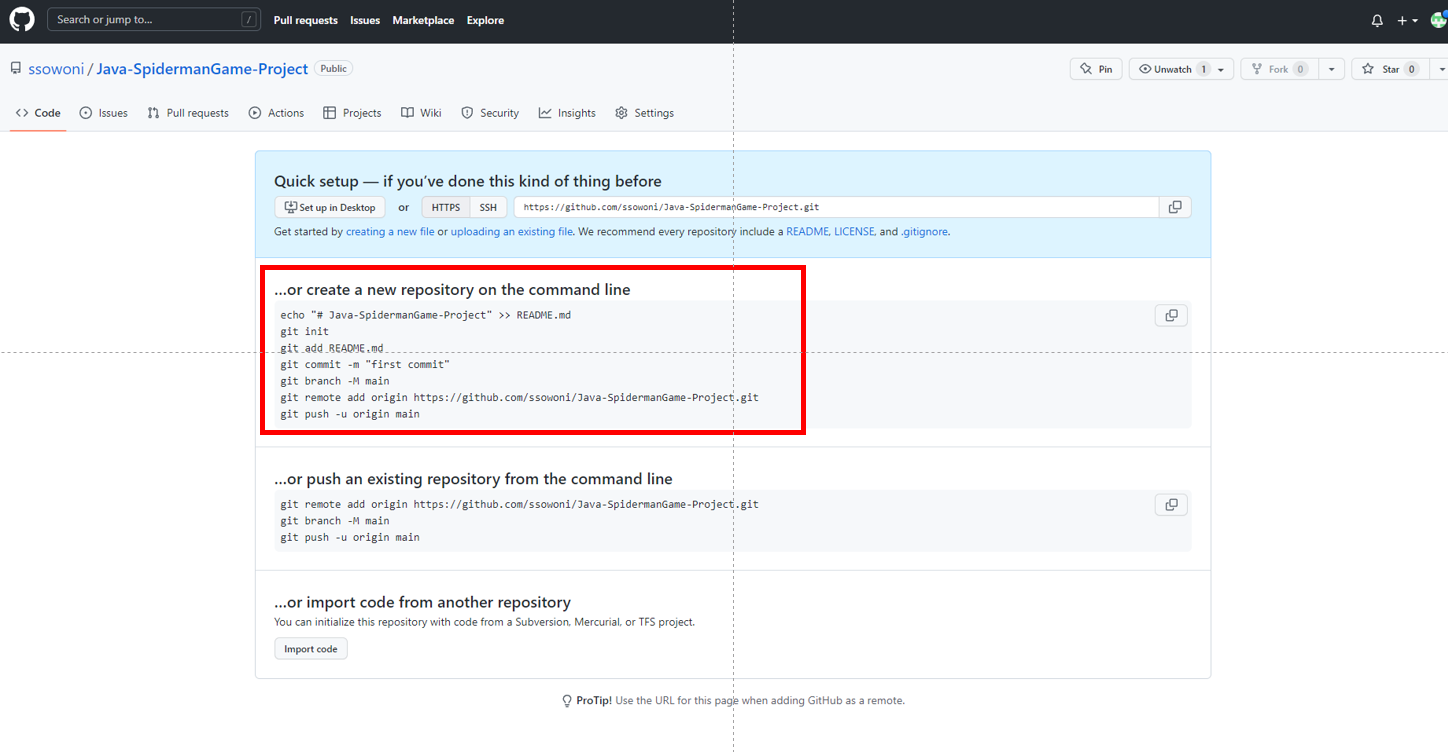This screenshot has width=1448, height=752.
Task: Open the ssowoni owner profile link
Action: coord(57,69)
